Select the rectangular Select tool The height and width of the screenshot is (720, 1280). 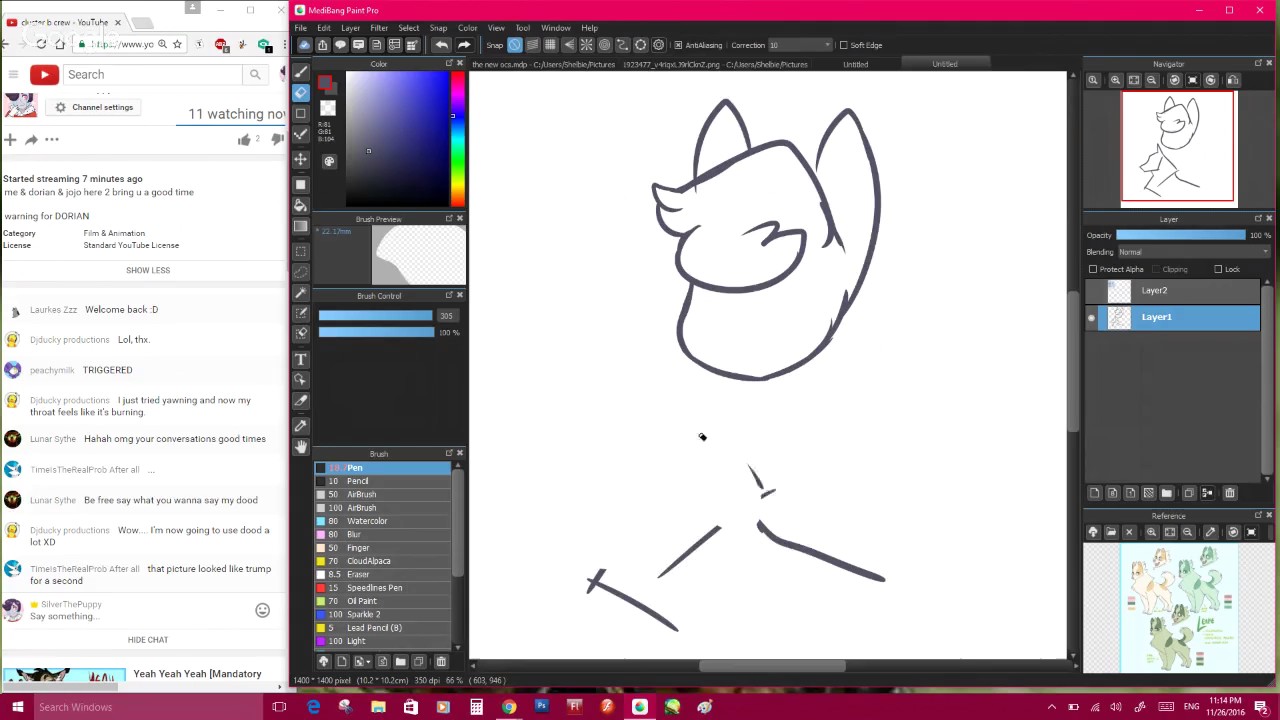point(300,251)
